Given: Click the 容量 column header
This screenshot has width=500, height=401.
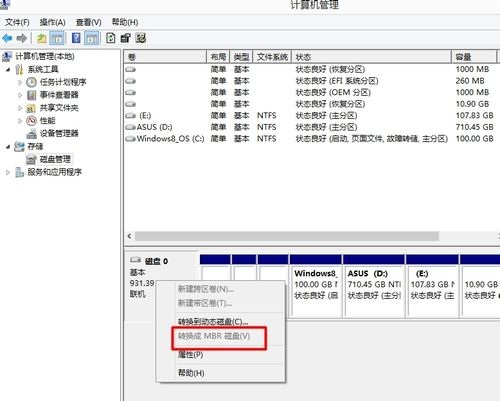Looking at the screenshot, I should pyautogui.click(x=474, y=57).
